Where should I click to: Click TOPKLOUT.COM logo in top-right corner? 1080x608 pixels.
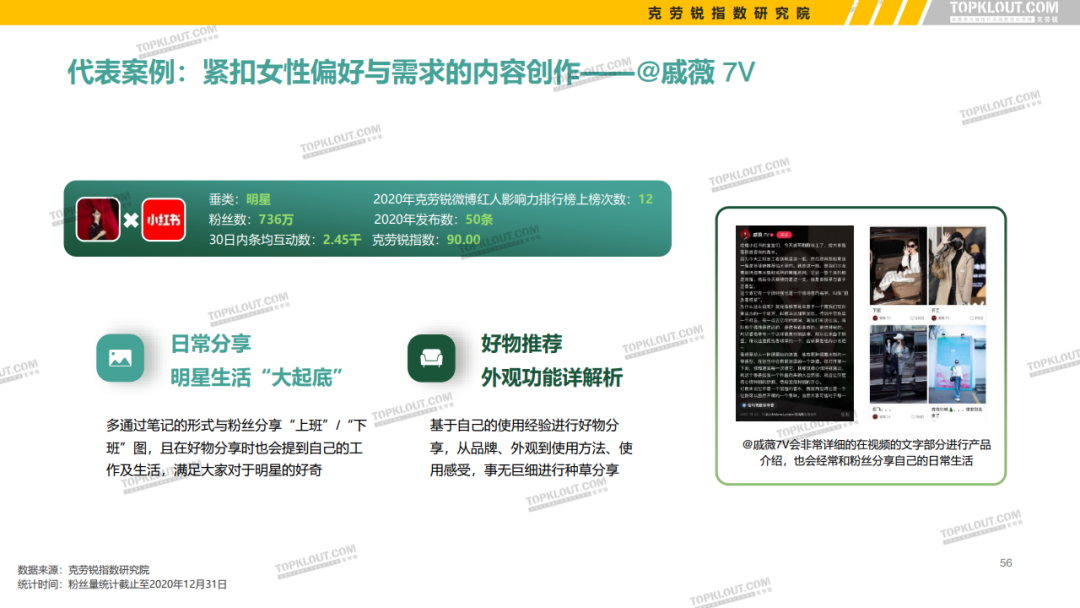point(1004,11)
